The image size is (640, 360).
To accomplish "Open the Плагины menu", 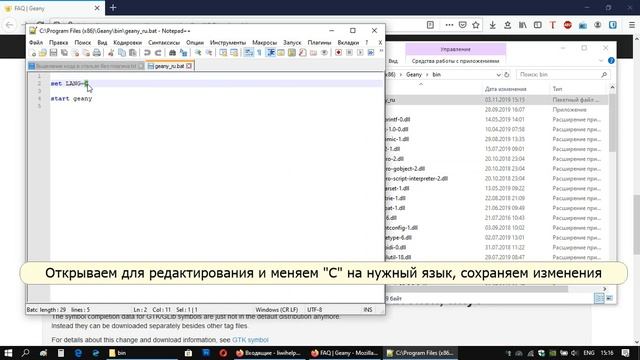I will pyautogui.click(x=319, y=42).
